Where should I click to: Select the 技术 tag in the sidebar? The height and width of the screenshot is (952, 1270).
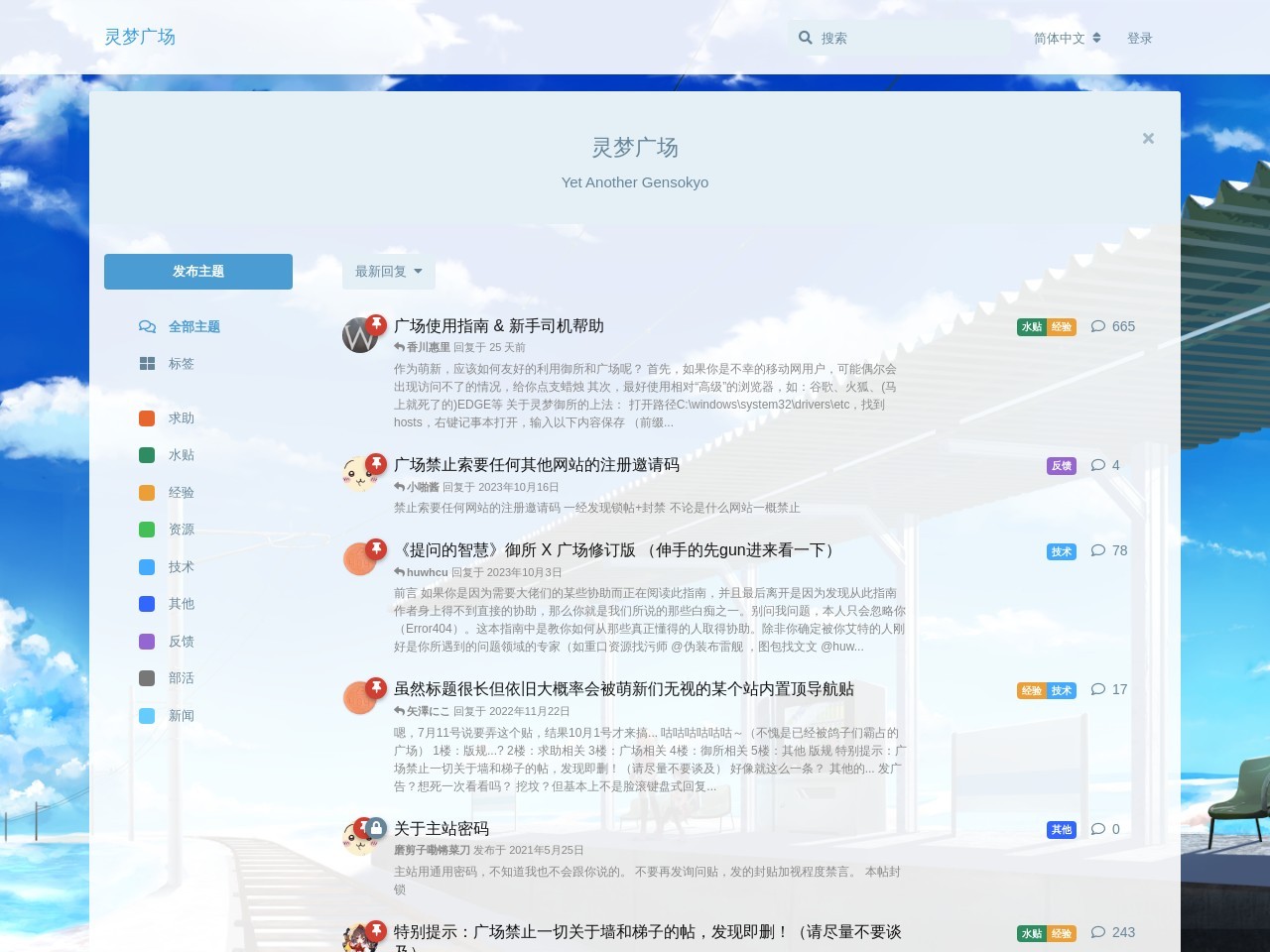tap(181, 566)
